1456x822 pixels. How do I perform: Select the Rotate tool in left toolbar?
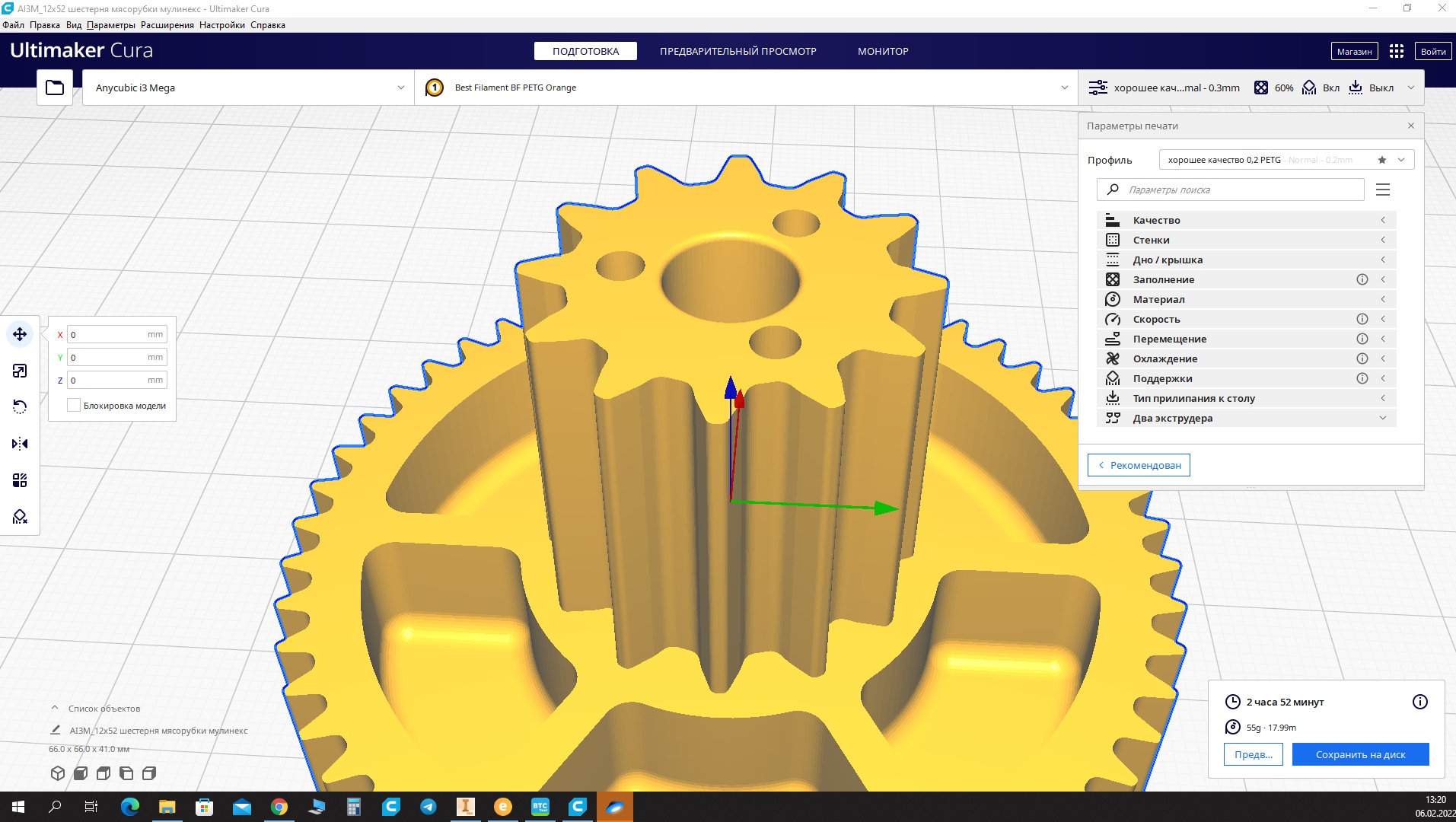[x=20, y=407]
